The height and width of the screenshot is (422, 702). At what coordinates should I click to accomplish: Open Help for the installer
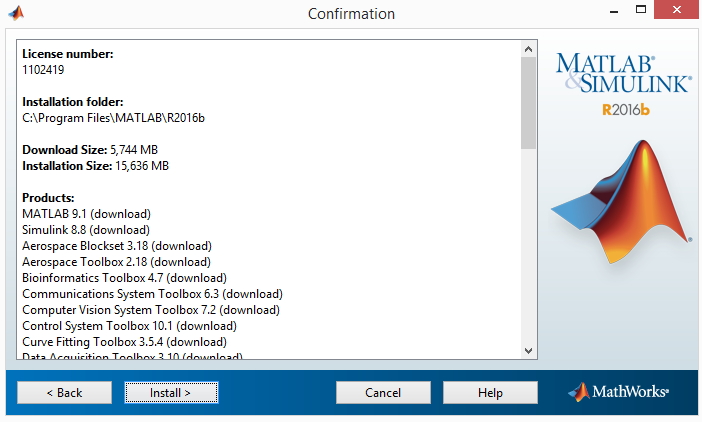point(490,392)
